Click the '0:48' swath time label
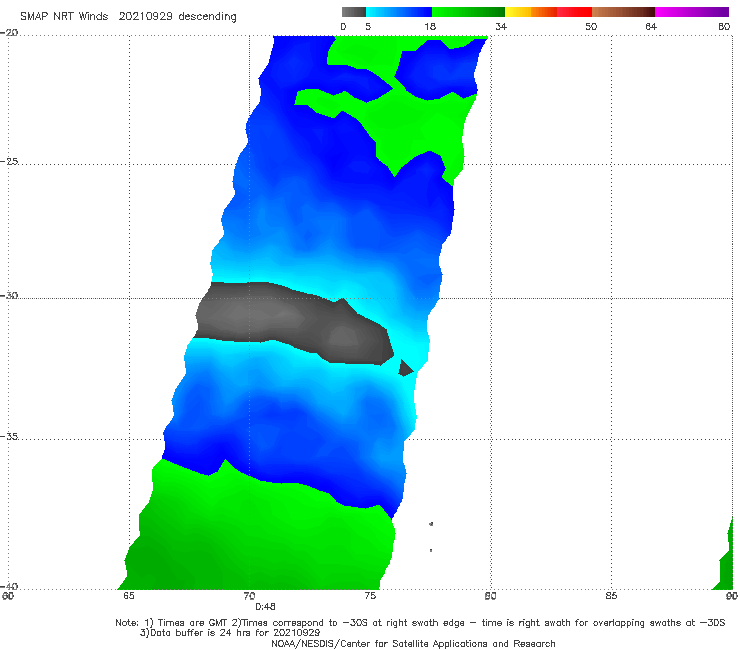This screenshot has width=740, height=650. coord(265,607)
